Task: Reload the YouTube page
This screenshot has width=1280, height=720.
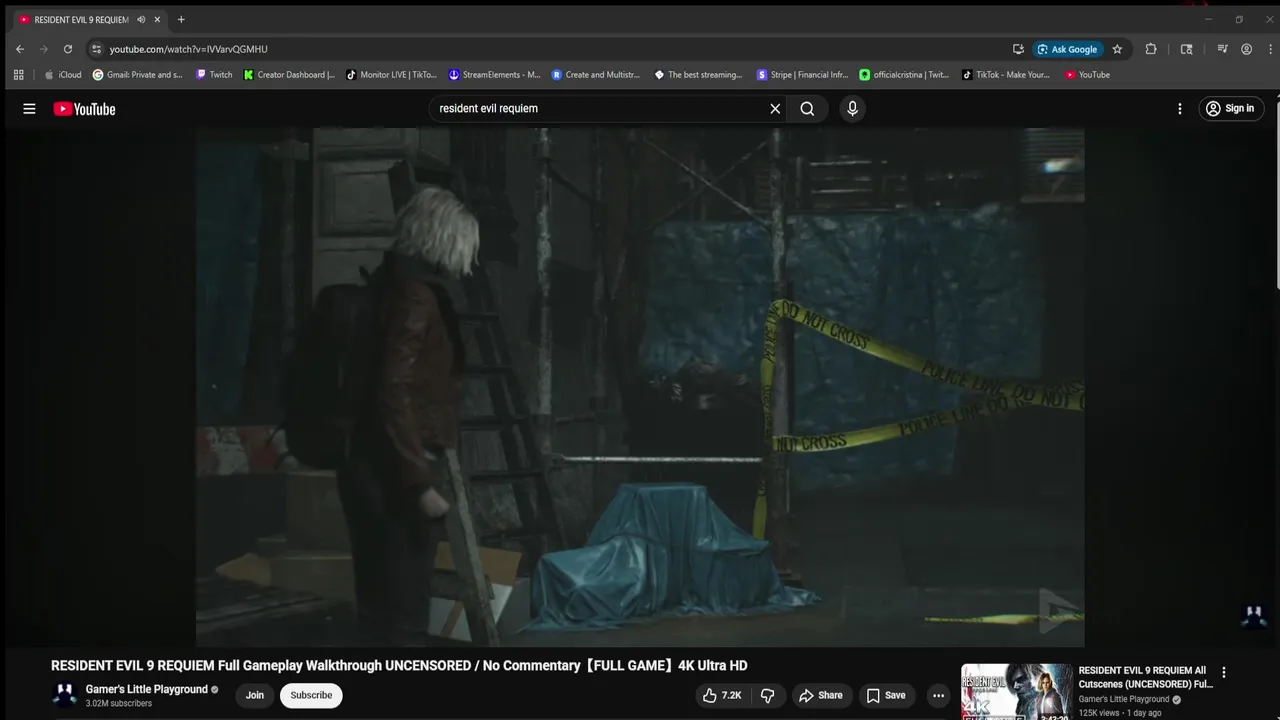Action: click(x=68, y=49)
